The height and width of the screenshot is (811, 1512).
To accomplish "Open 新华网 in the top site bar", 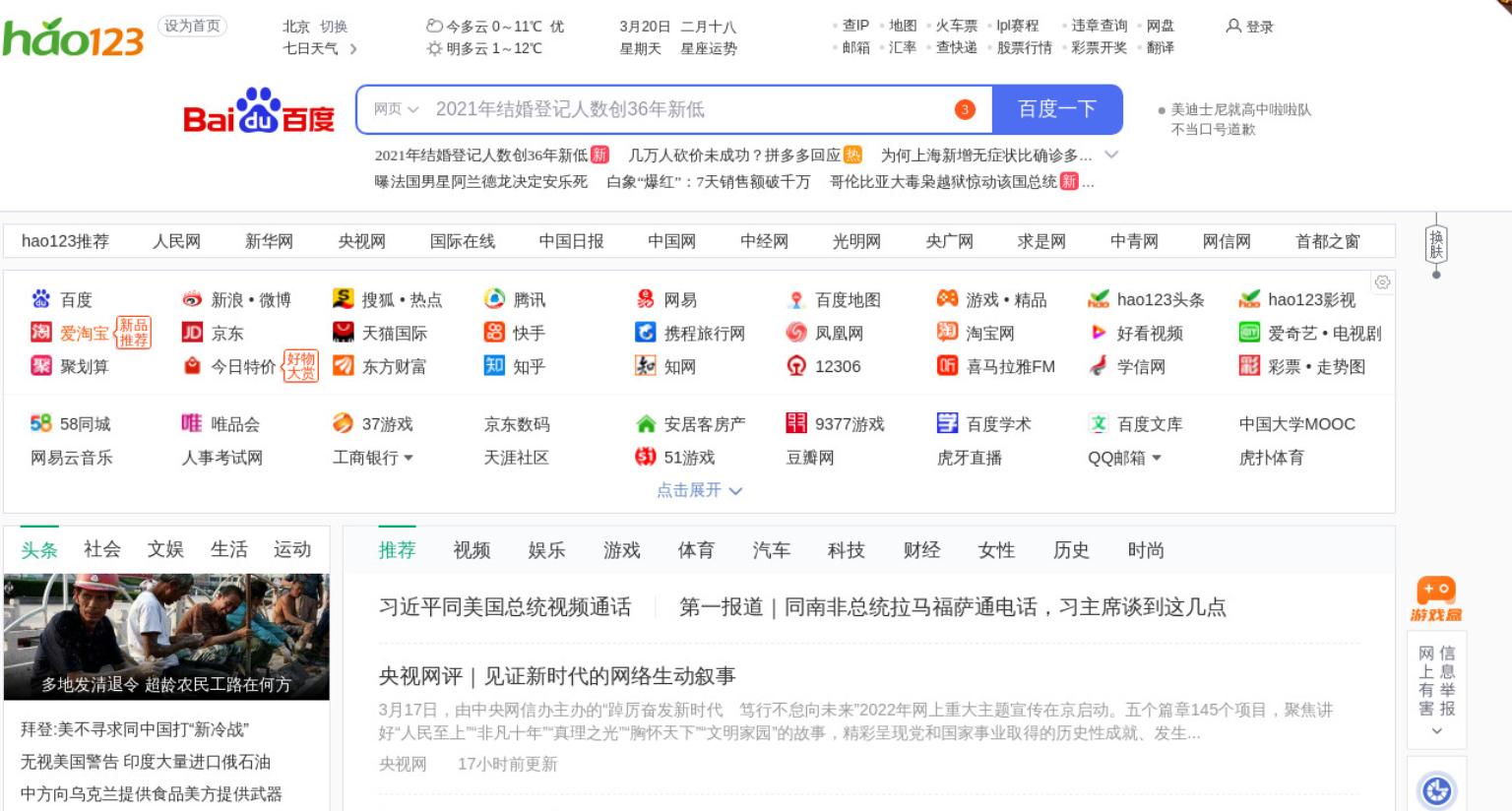I will pos(269,241).
